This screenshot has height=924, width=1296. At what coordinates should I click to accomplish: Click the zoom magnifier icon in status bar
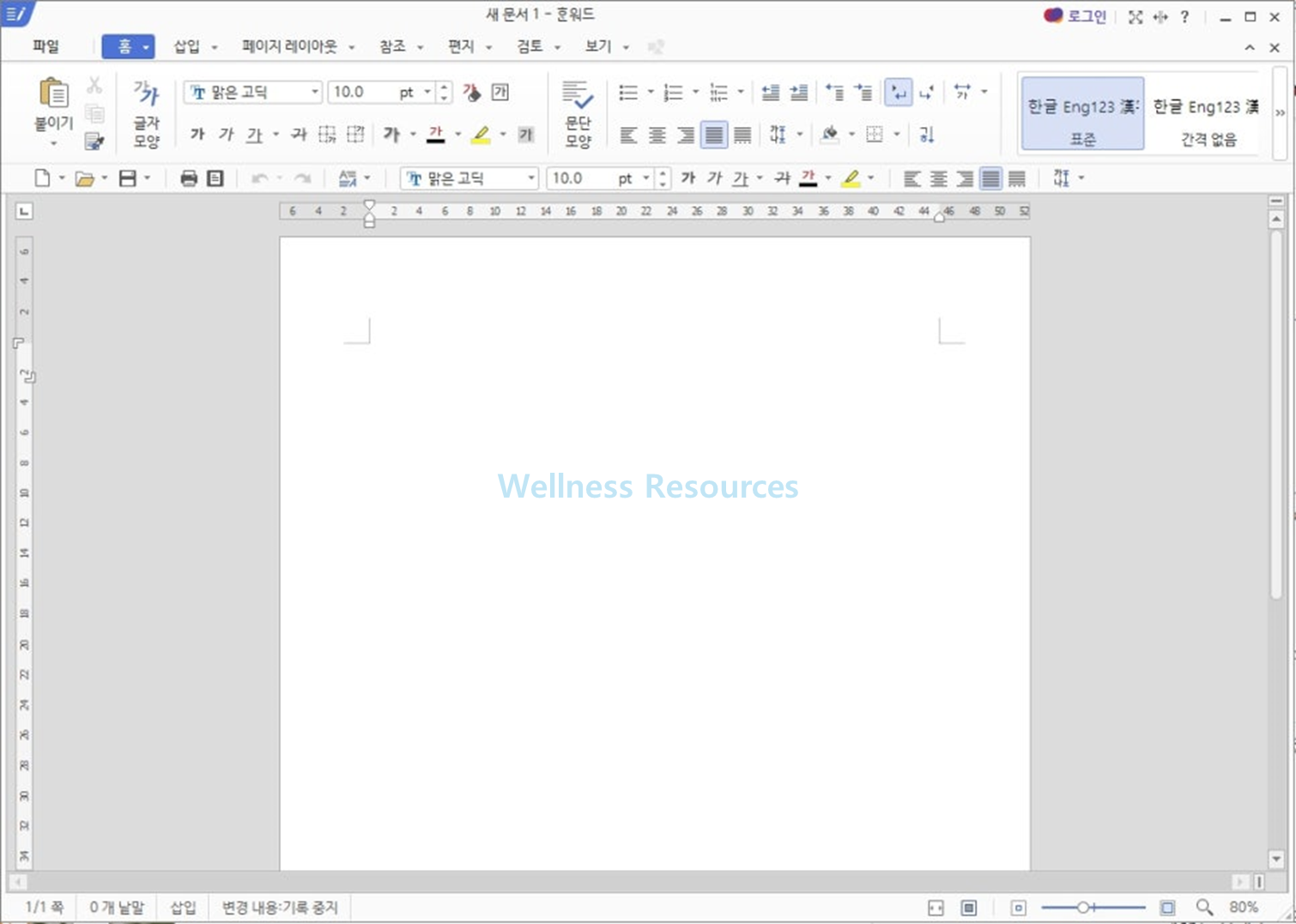click(x=1205, y=907)
